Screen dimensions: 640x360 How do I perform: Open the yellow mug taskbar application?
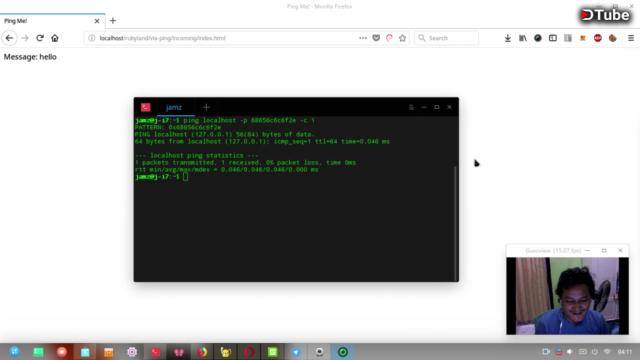226,352
